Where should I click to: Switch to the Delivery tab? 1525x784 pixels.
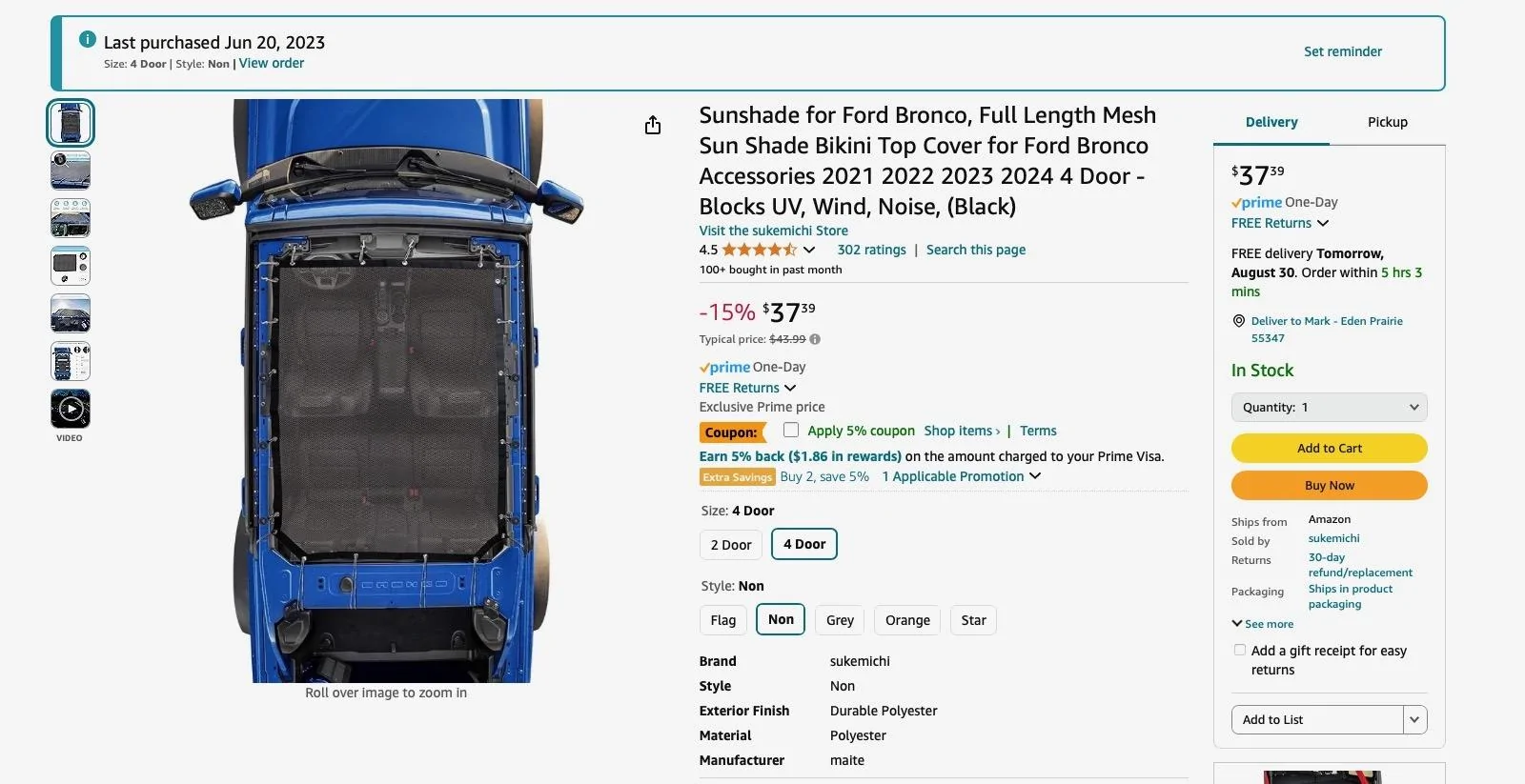click(1271, 122)
